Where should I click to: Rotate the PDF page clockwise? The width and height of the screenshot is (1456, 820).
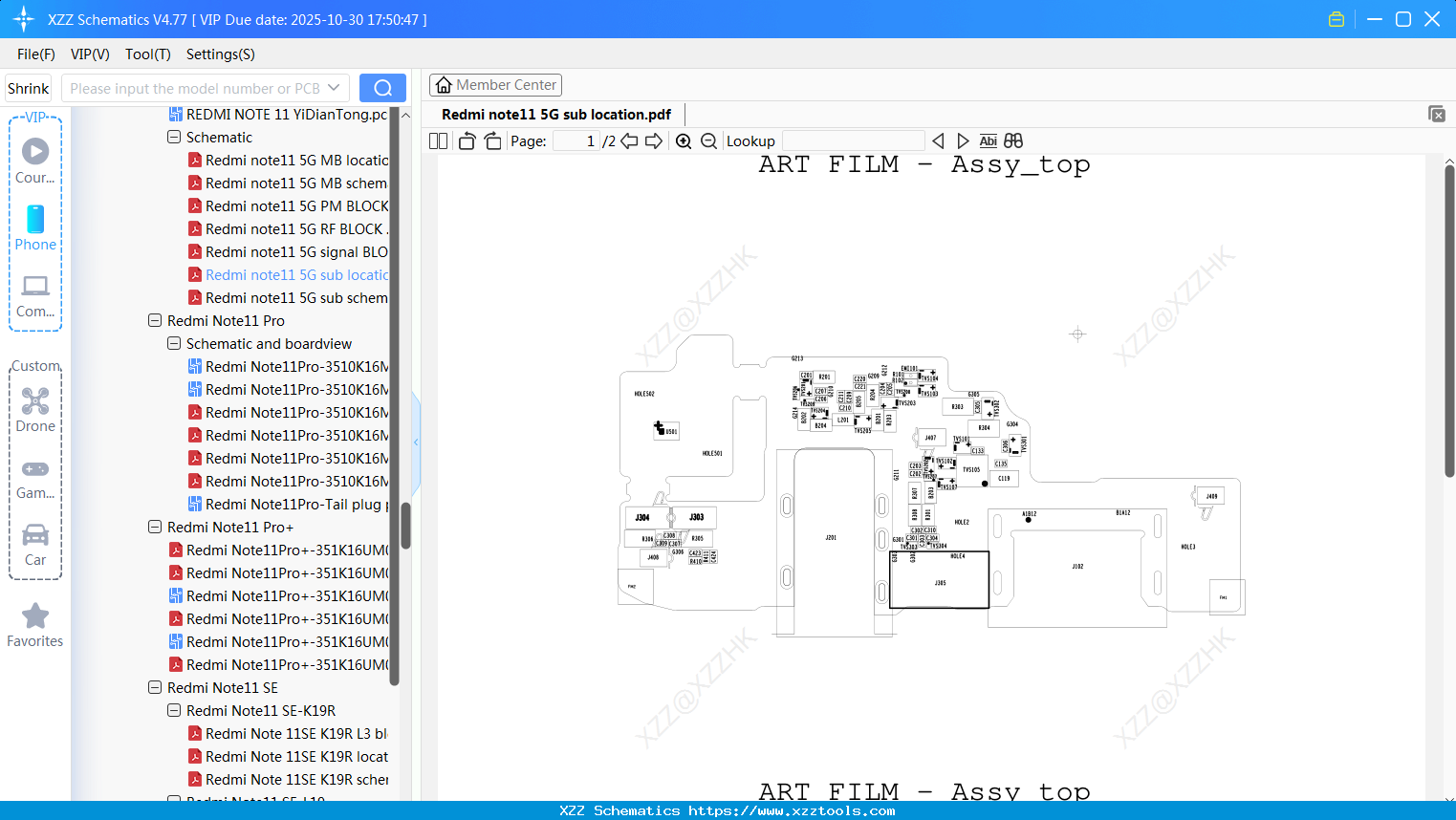[x=491, y=140]
